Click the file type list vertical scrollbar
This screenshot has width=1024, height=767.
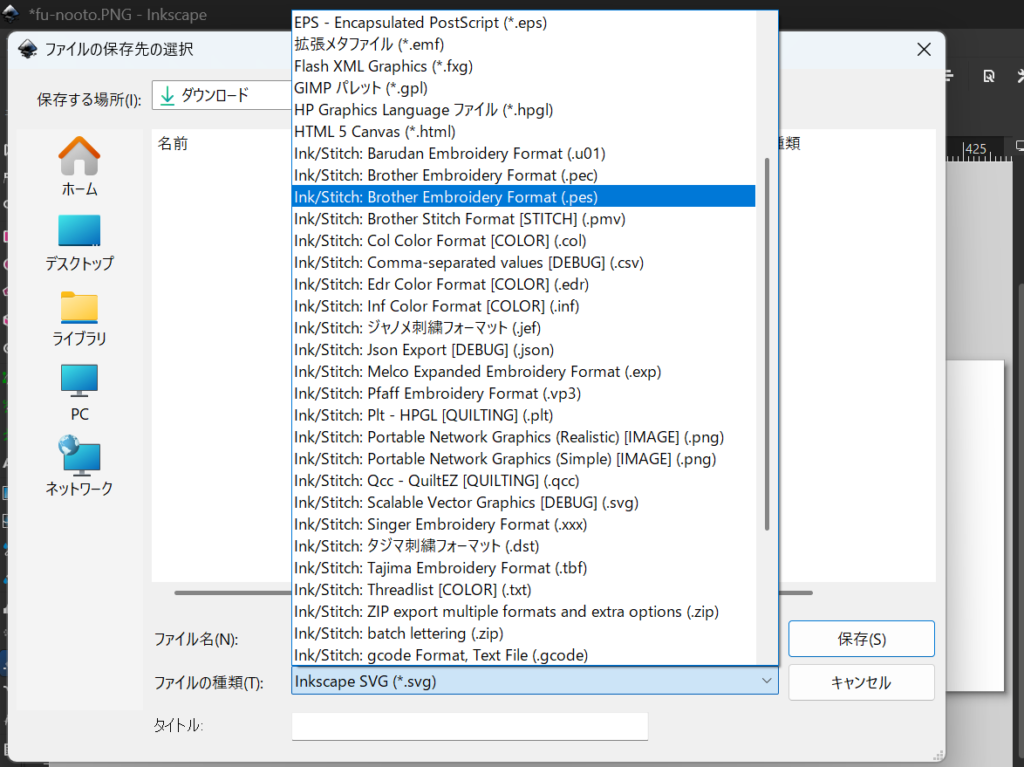767,340
